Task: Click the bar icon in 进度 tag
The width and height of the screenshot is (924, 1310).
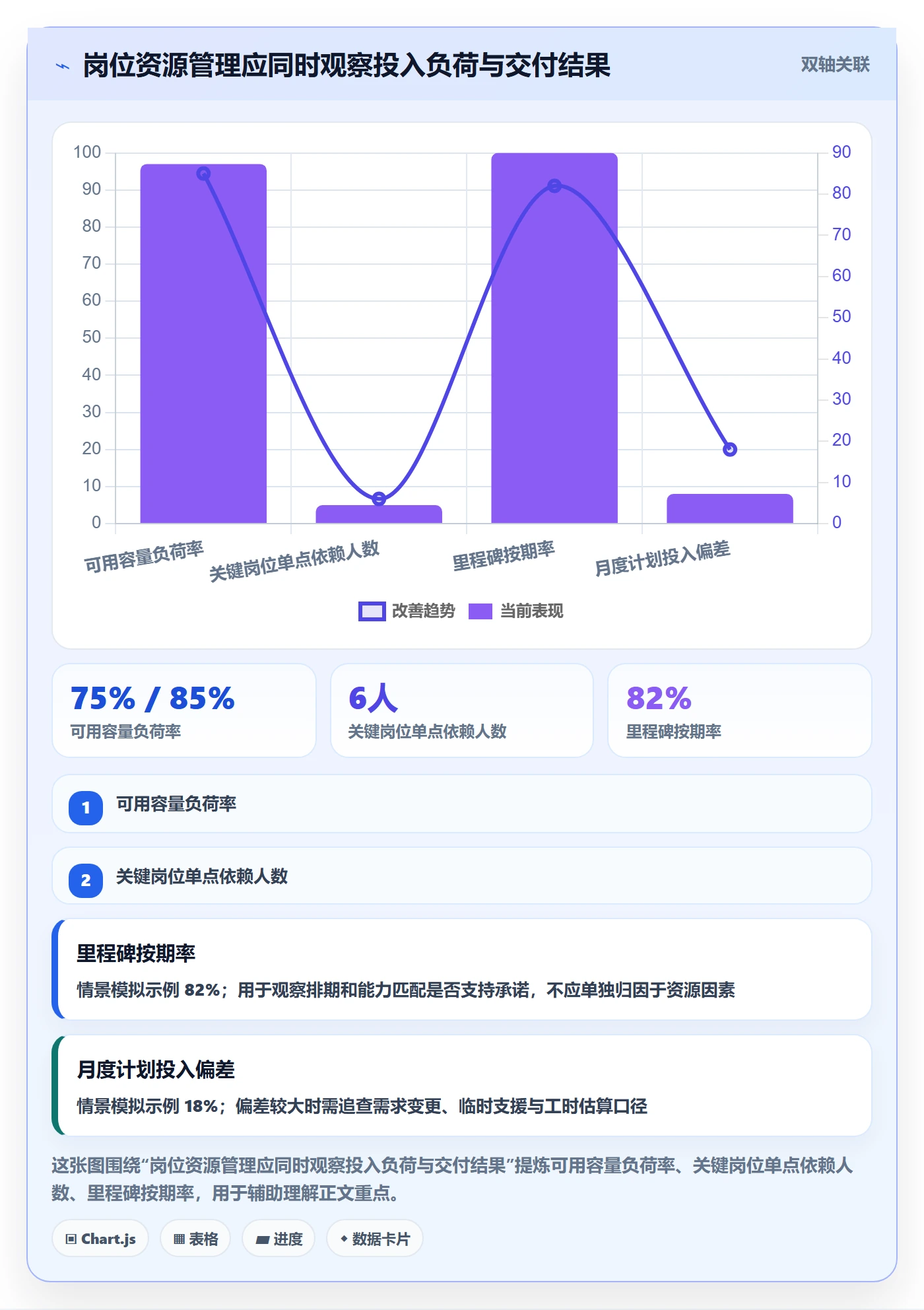Action: 262,1240
